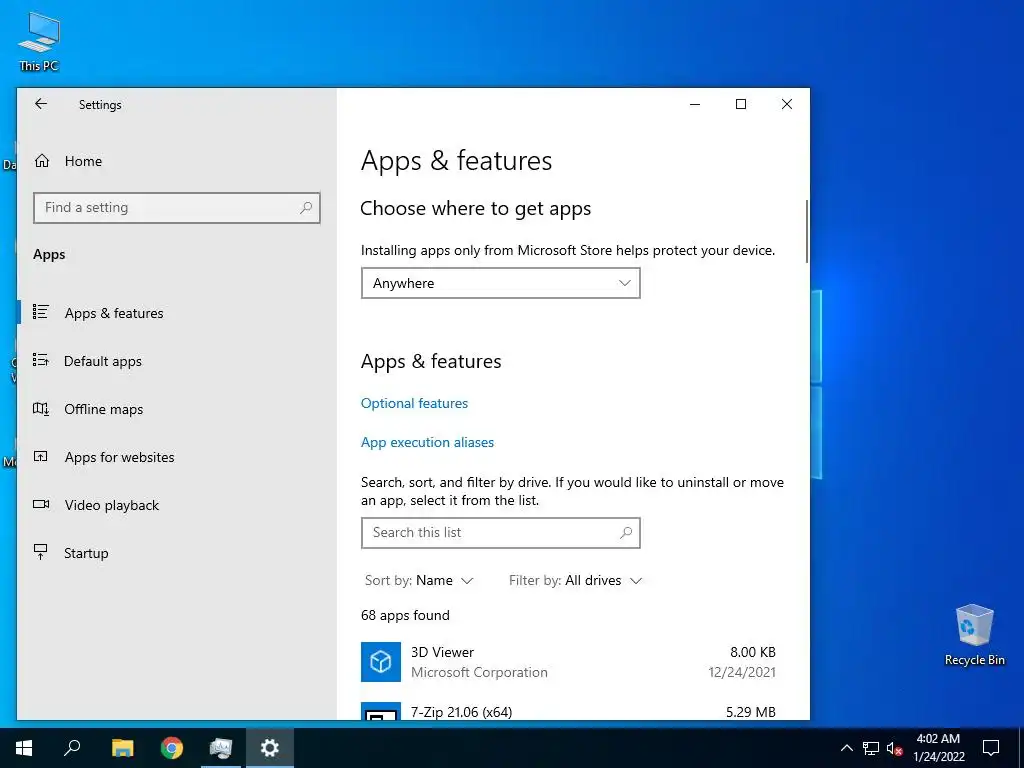
Task: Click the muted volume tray icon
Action: pyautogui.click(x=894, y=748)
